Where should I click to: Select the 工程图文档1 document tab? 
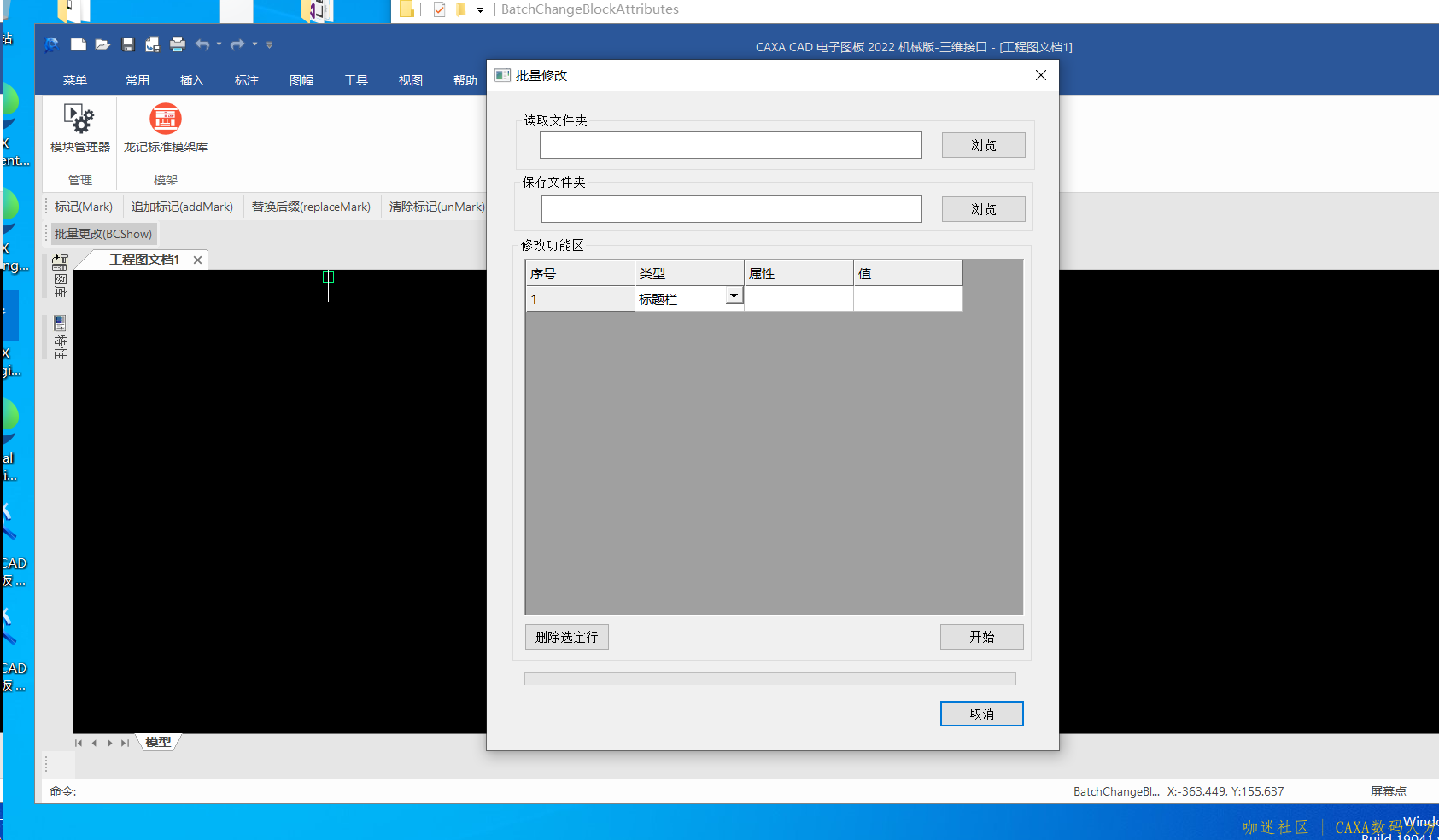[x=144, y=260]
